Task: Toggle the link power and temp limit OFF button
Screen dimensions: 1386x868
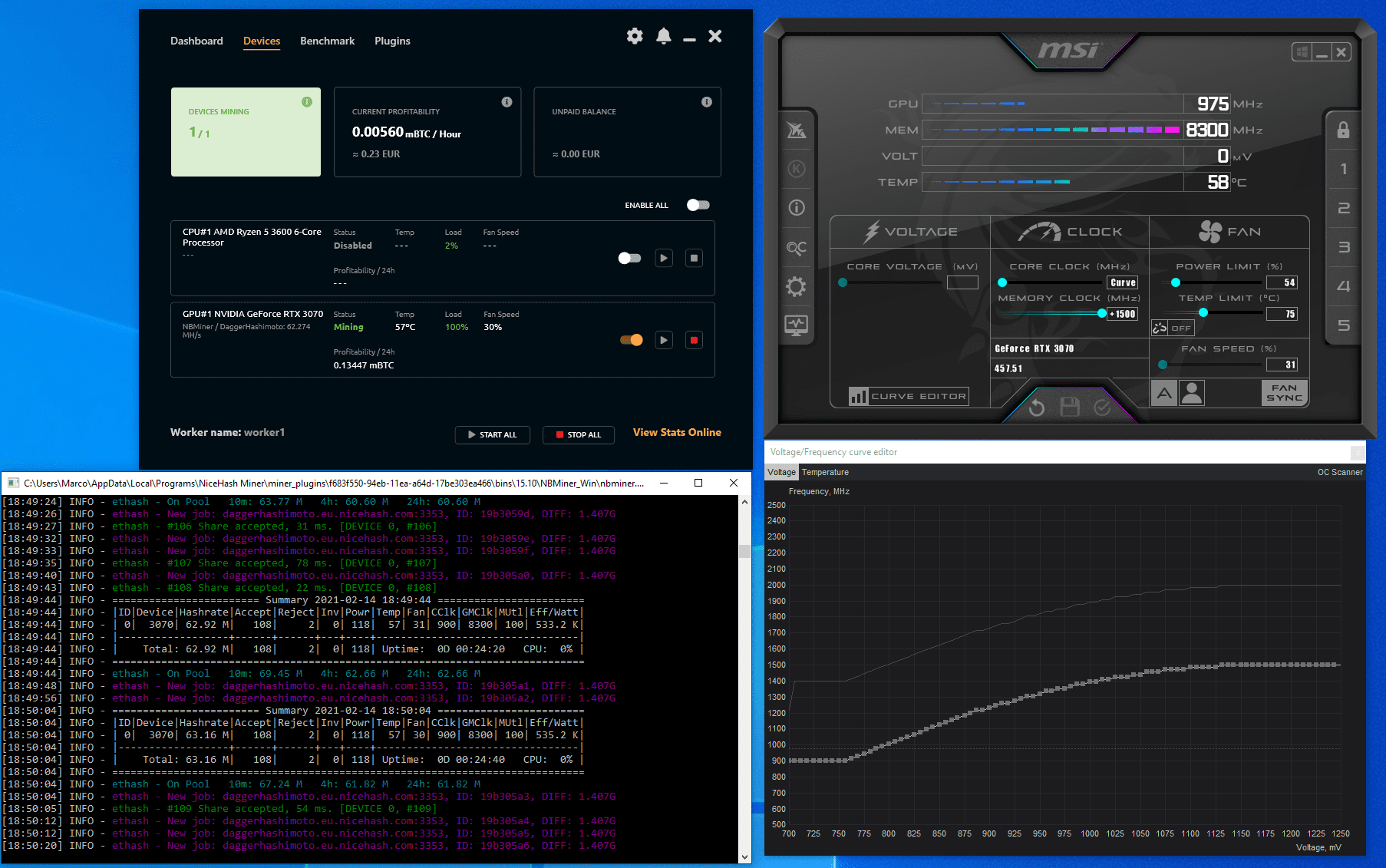Action: pyautogui.click(x=1173, y=328)
